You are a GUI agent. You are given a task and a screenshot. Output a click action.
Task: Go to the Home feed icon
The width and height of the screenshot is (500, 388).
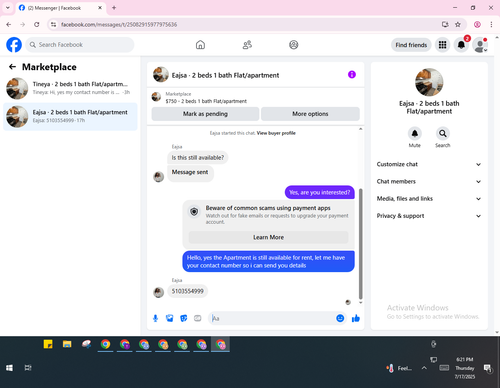(200, 45)
